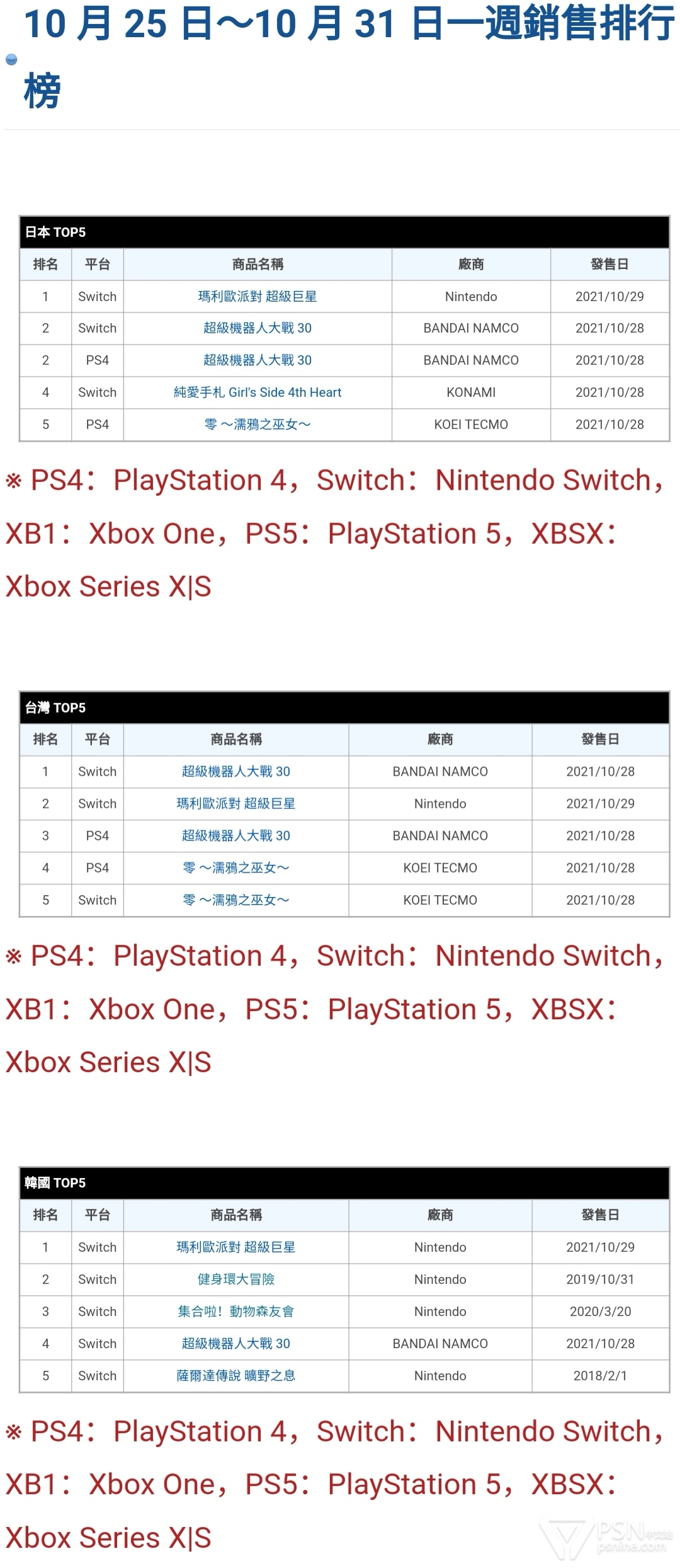Screen dimensions: 680x1568
Task: Open the 集合啦！動物森友會 game link
Action: pos(236,1312)
